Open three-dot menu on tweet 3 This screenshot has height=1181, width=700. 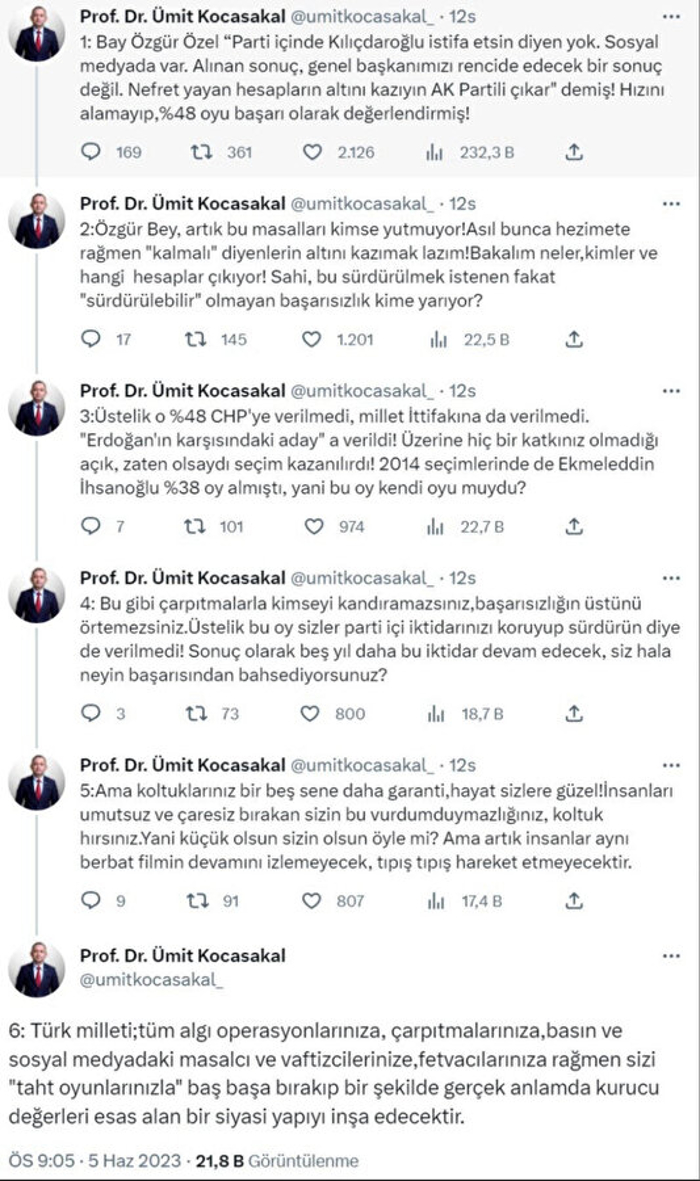[670, 391]
